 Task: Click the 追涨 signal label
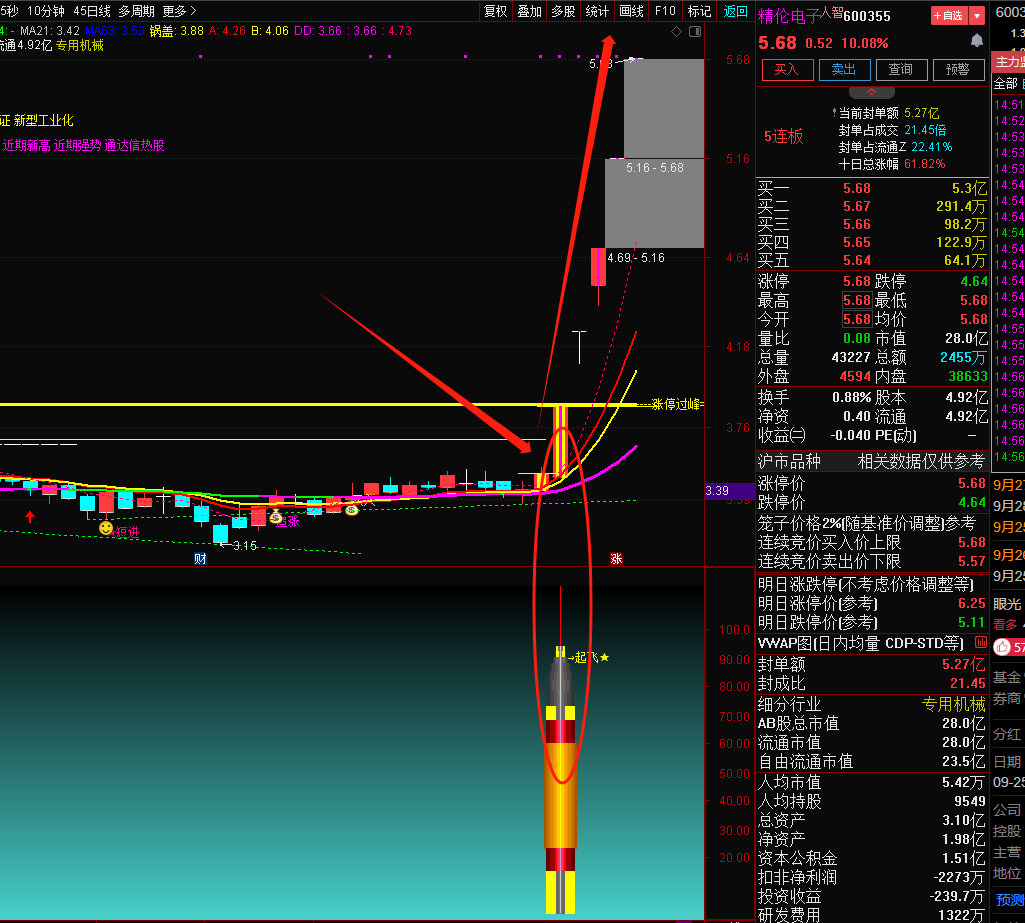tap(288, 521)
